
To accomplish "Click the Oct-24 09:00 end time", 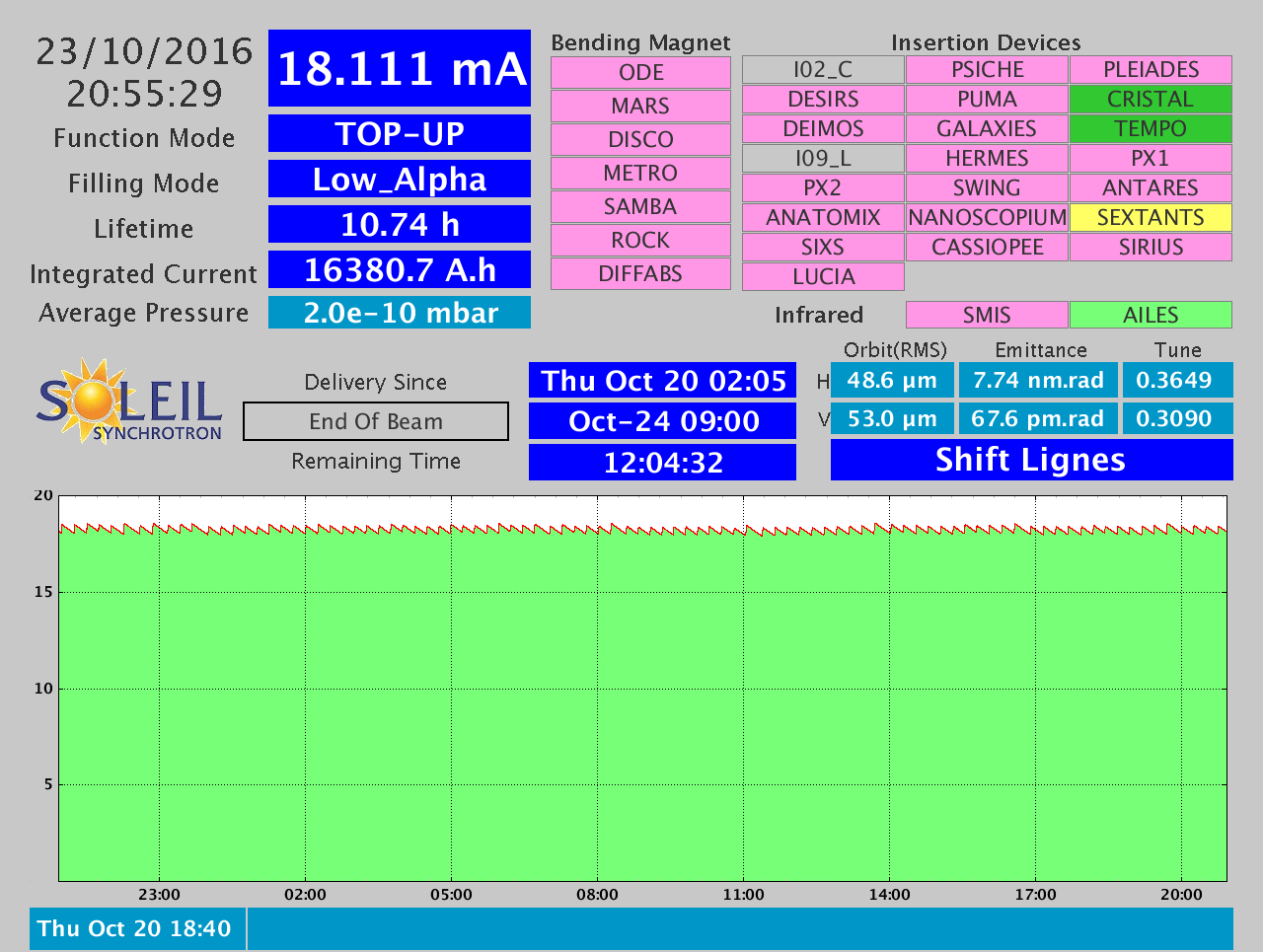I will pos(663,421).
